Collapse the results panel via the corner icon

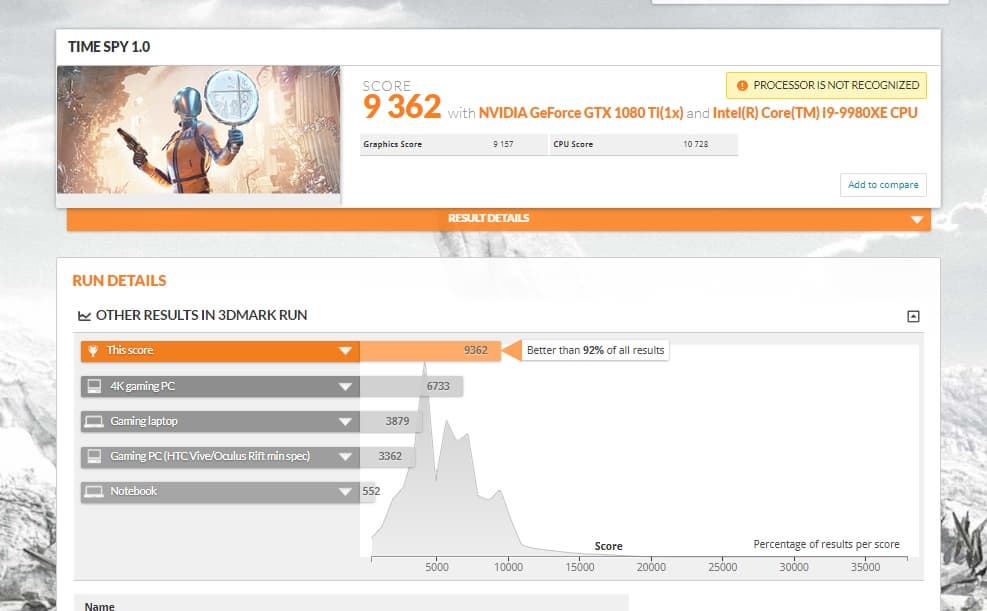tap(912, 315)
